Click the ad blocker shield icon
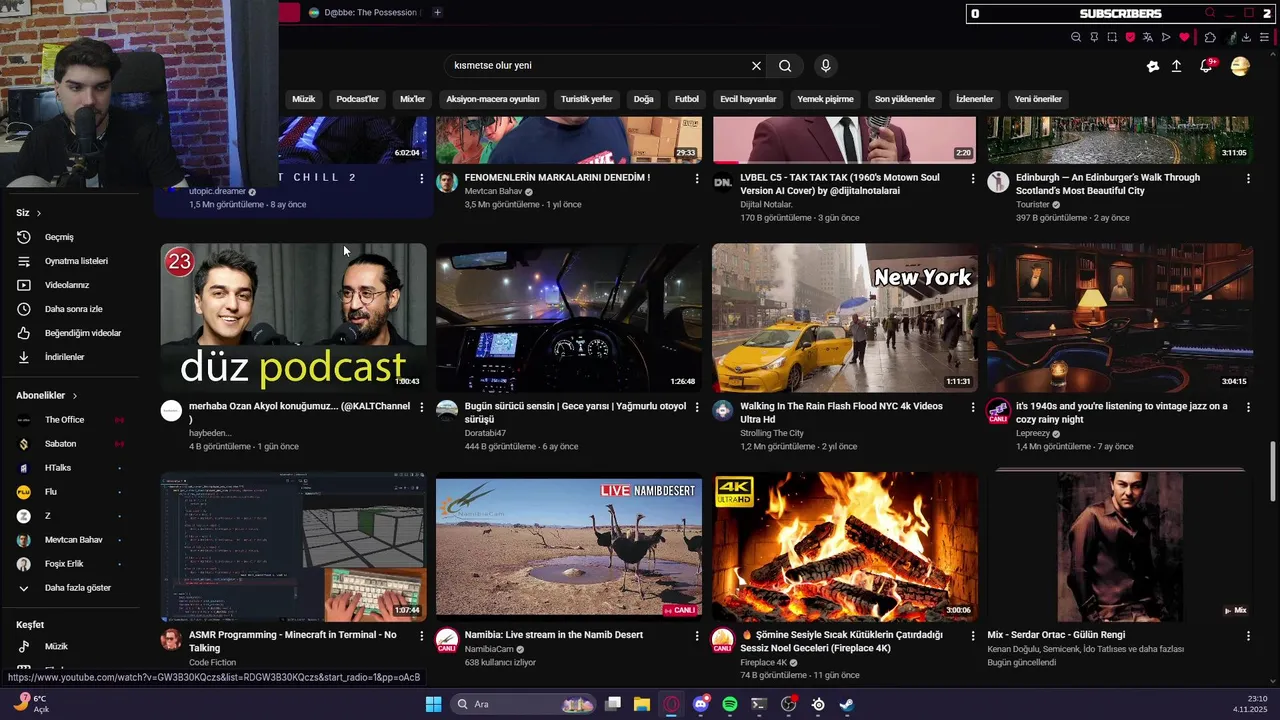 (x=1130, y=38)
